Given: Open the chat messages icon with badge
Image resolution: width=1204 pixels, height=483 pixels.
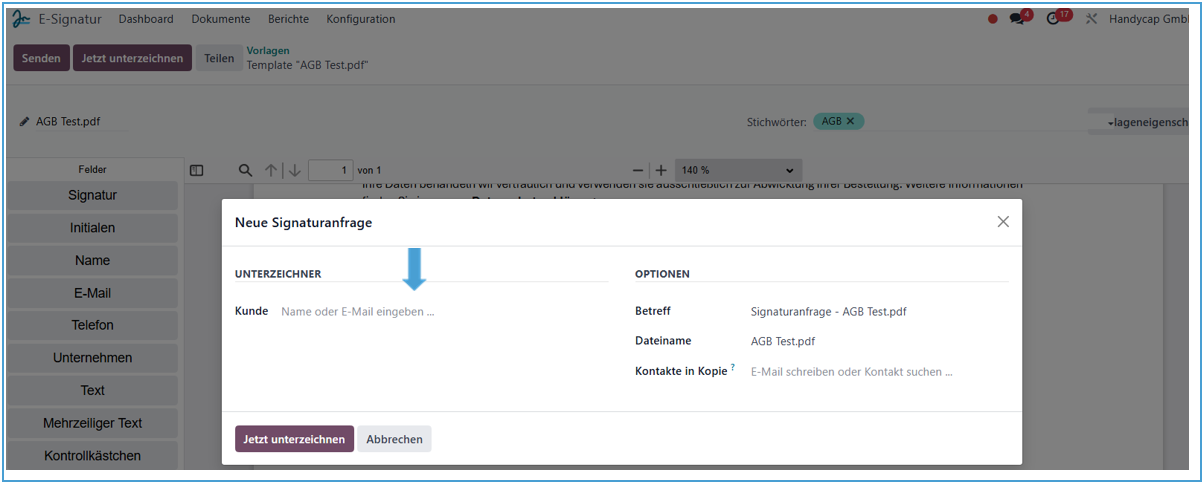Looking at the screenshot, I should point(1018,19).
